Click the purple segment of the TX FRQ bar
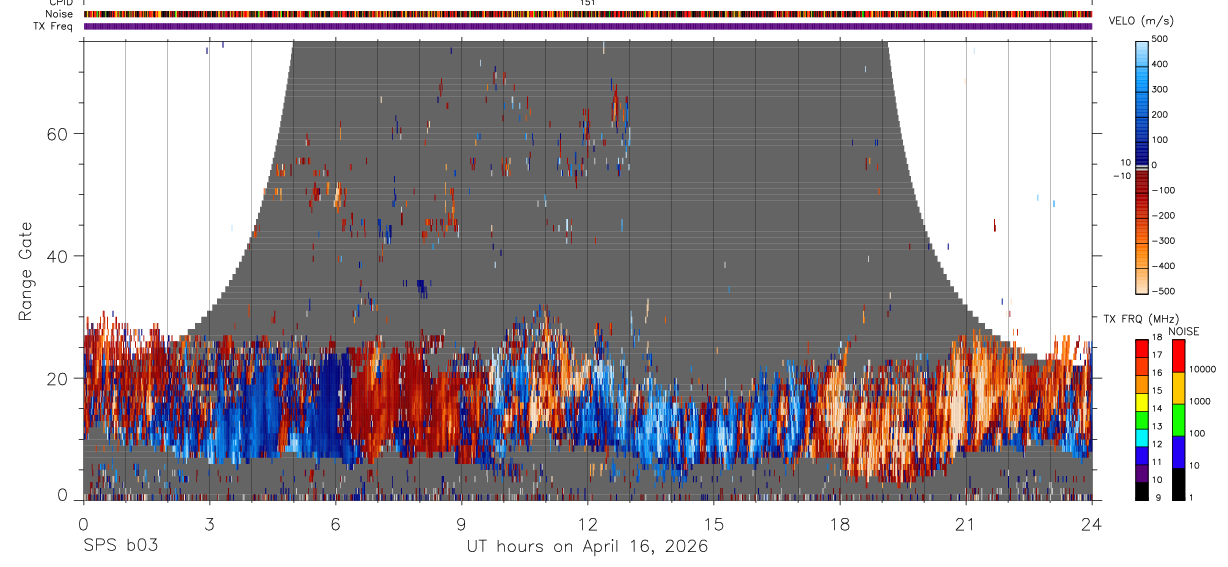Viewport: 1228px width, 567px height. click(1142, 473)
